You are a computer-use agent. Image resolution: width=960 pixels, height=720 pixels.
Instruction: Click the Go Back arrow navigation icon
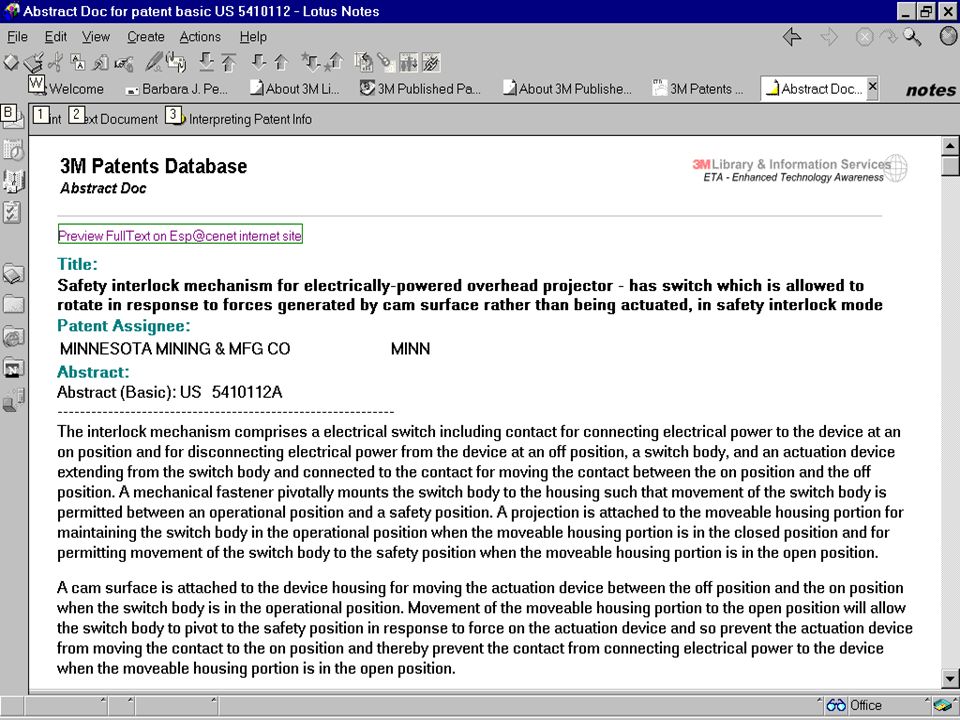[792, 37]
